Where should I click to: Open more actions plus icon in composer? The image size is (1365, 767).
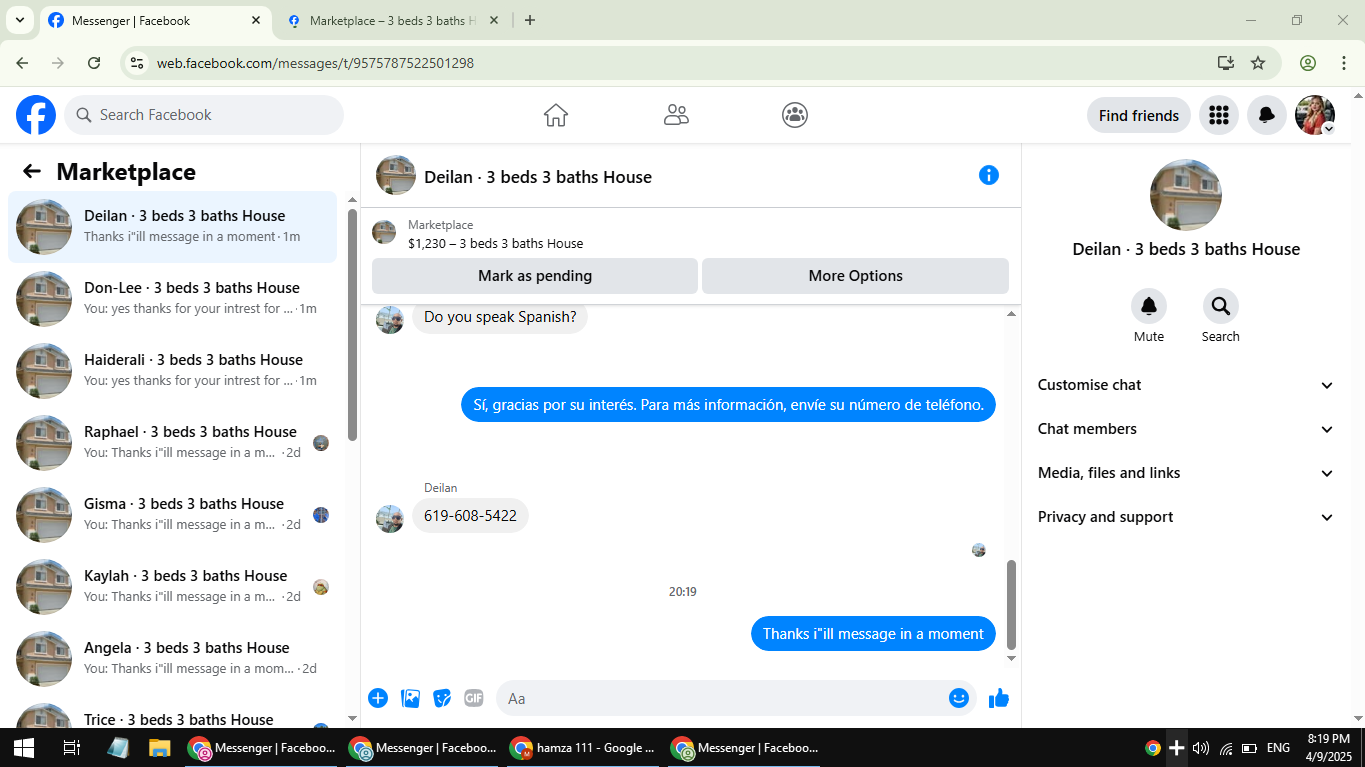(378, 698)
